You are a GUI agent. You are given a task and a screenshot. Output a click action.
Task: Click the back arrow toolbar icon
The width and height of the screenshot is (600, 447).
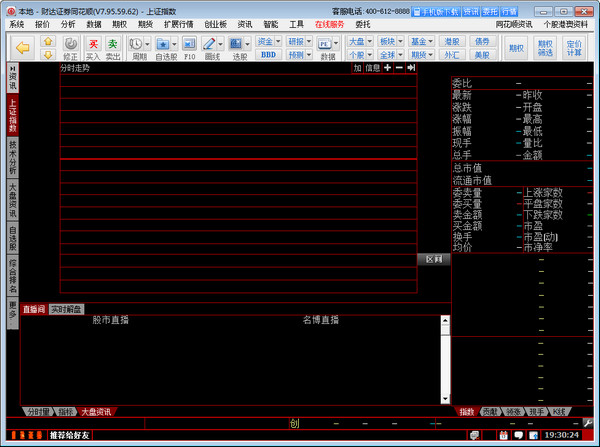click(22, 46)
